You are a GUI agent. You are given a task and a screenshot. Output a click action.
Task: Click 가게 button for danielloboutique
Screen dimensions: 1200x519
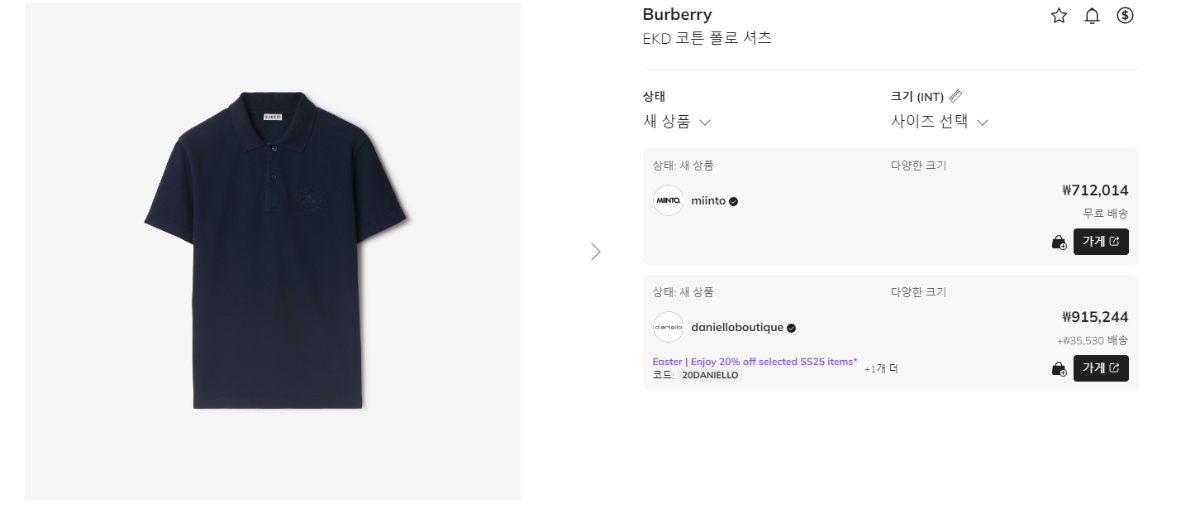[x=1100, y=369]
